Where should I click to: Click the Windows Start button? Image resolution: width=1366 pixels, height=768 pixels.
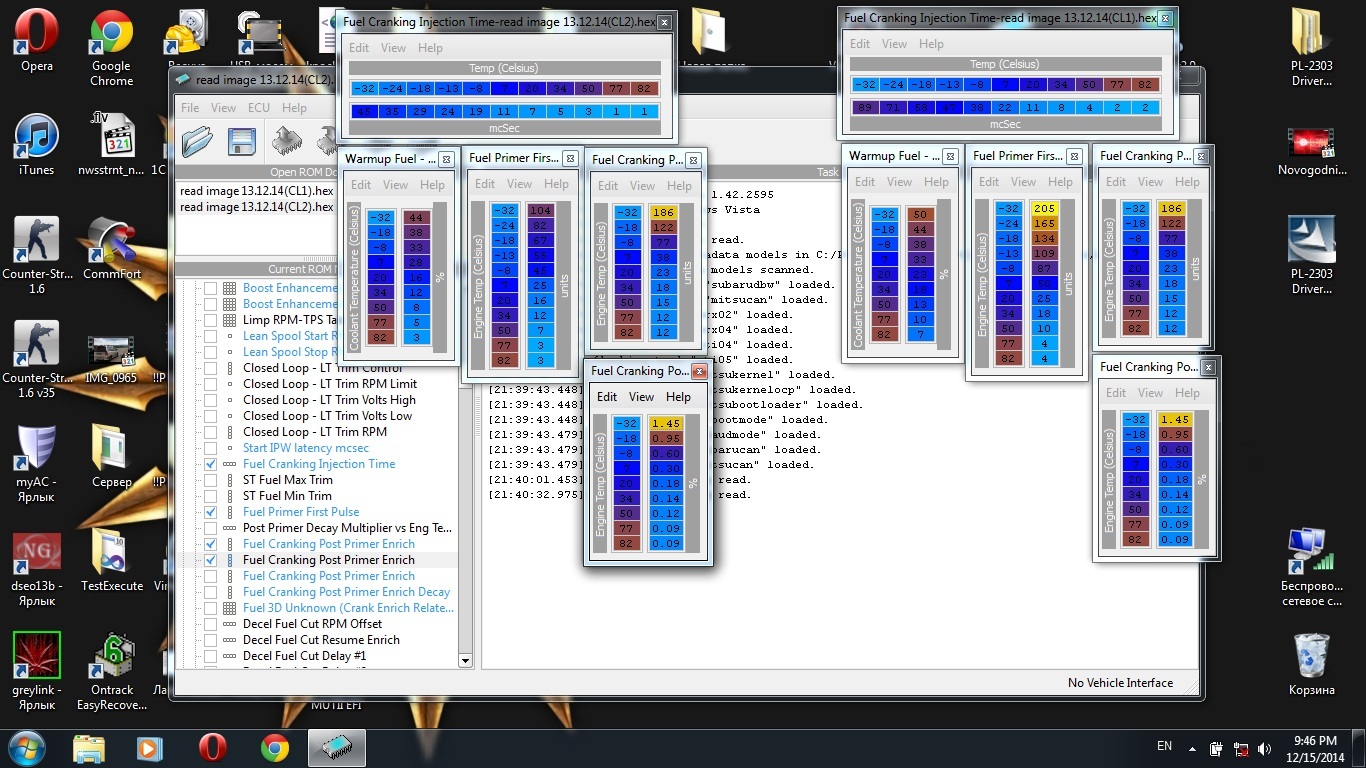pyautogui.click(x=26, y=748)
